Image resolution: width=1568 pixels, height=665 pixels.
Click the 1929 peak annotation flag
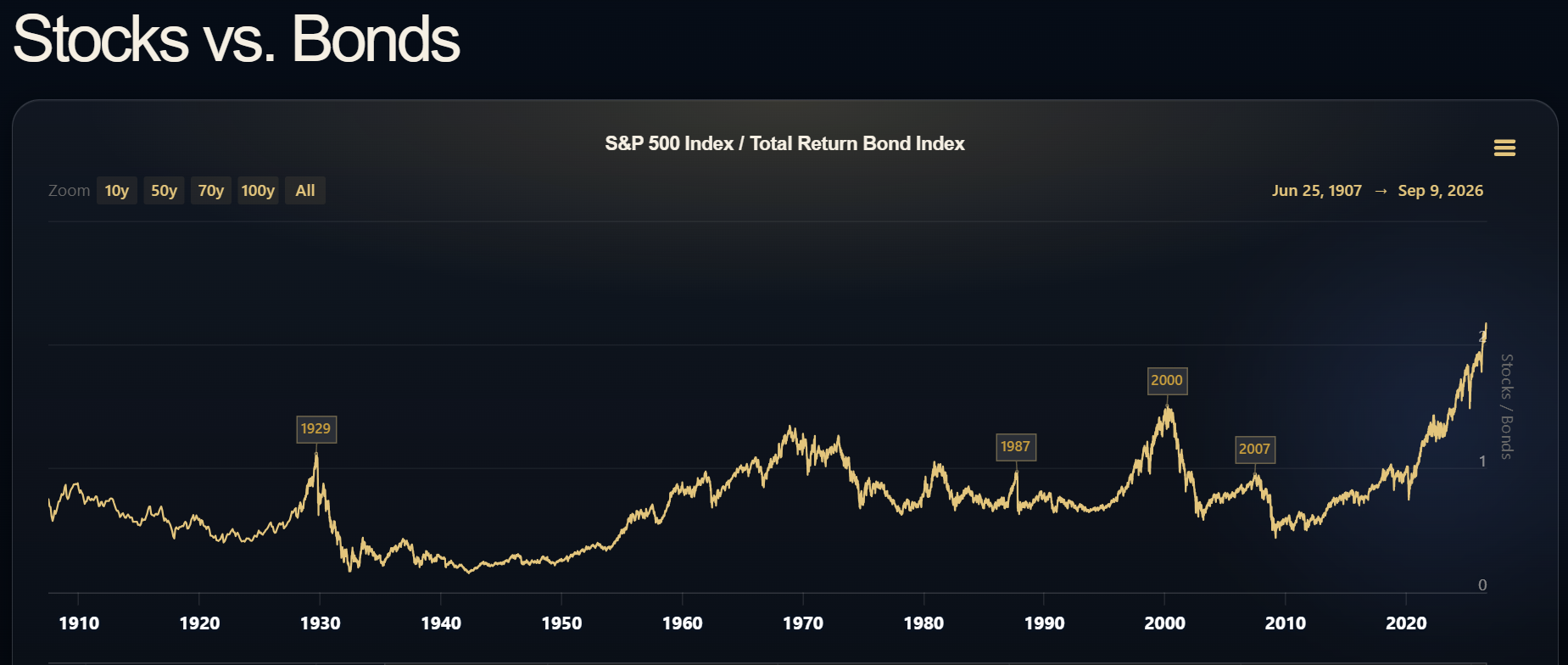316,429
